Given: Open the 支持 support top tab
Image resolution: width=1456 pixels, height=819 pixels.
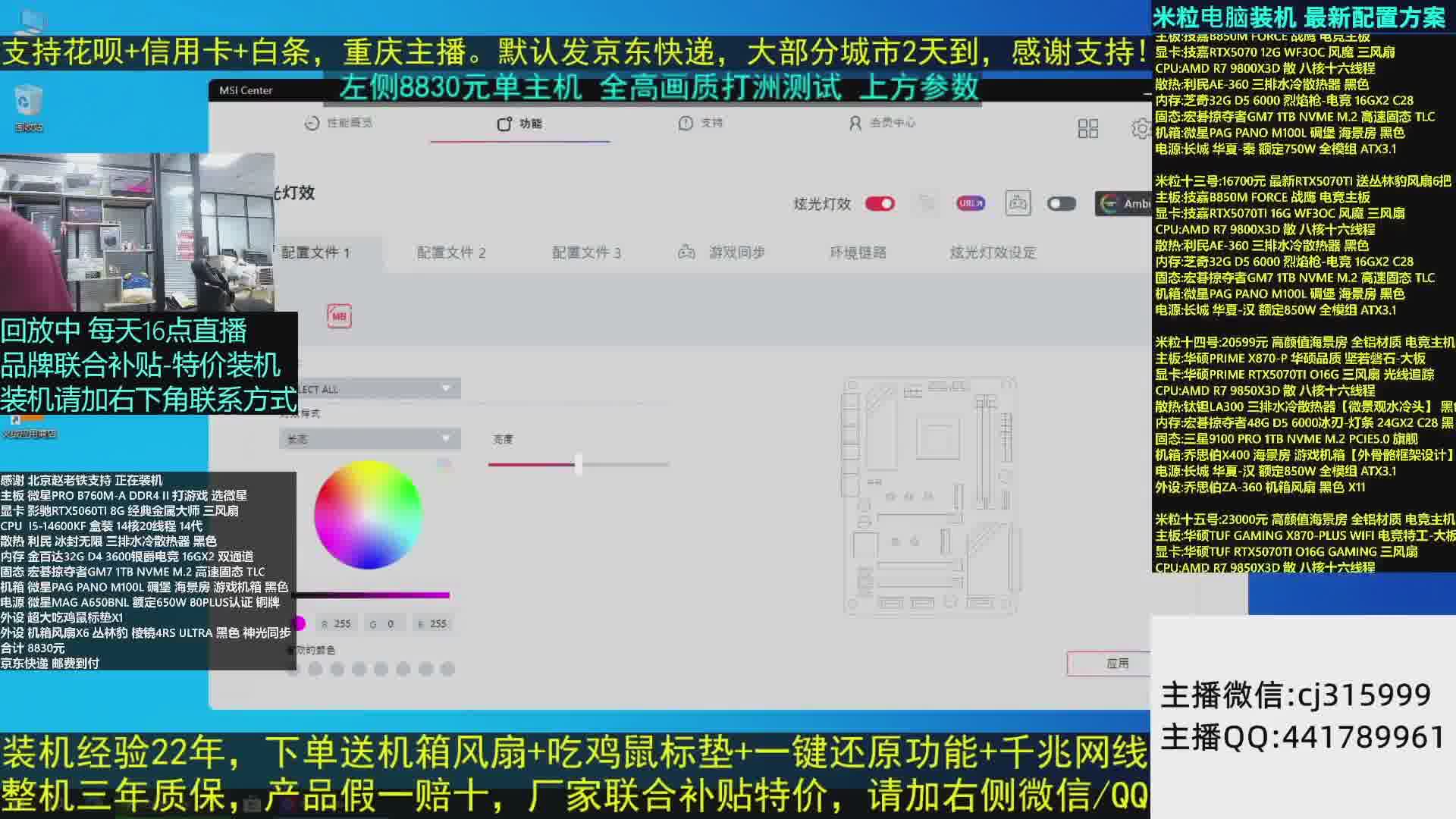Looking at the screenshot, I should pos(701,123).
